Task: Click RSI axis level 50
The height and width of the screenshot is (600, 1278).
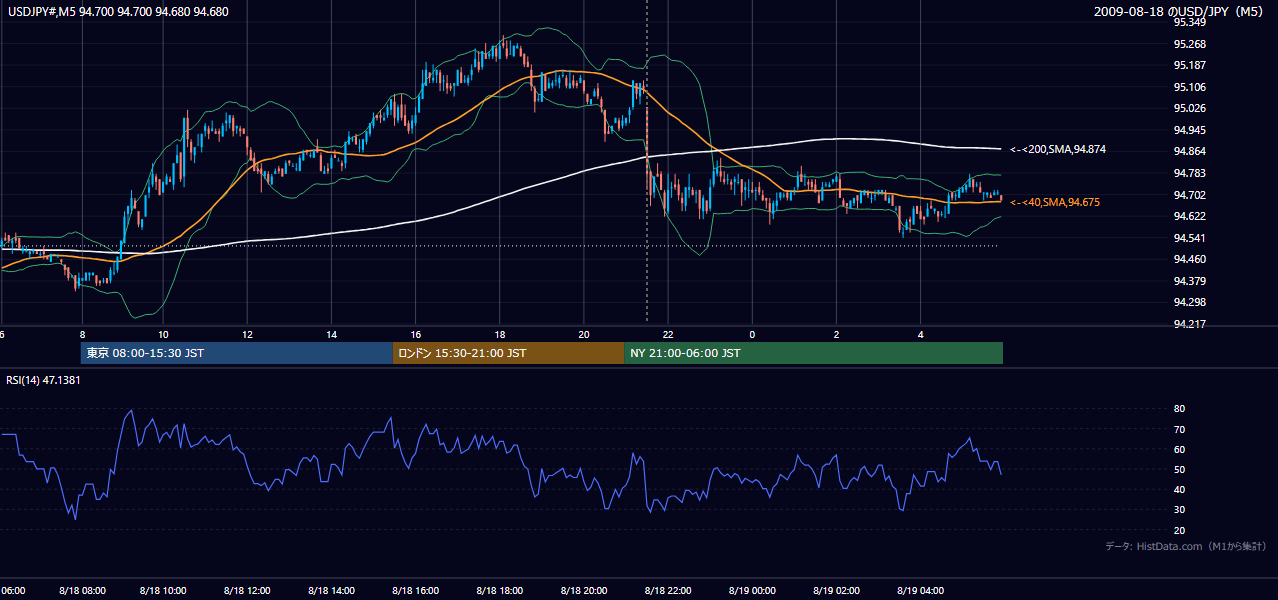Action: point(1179,469)
